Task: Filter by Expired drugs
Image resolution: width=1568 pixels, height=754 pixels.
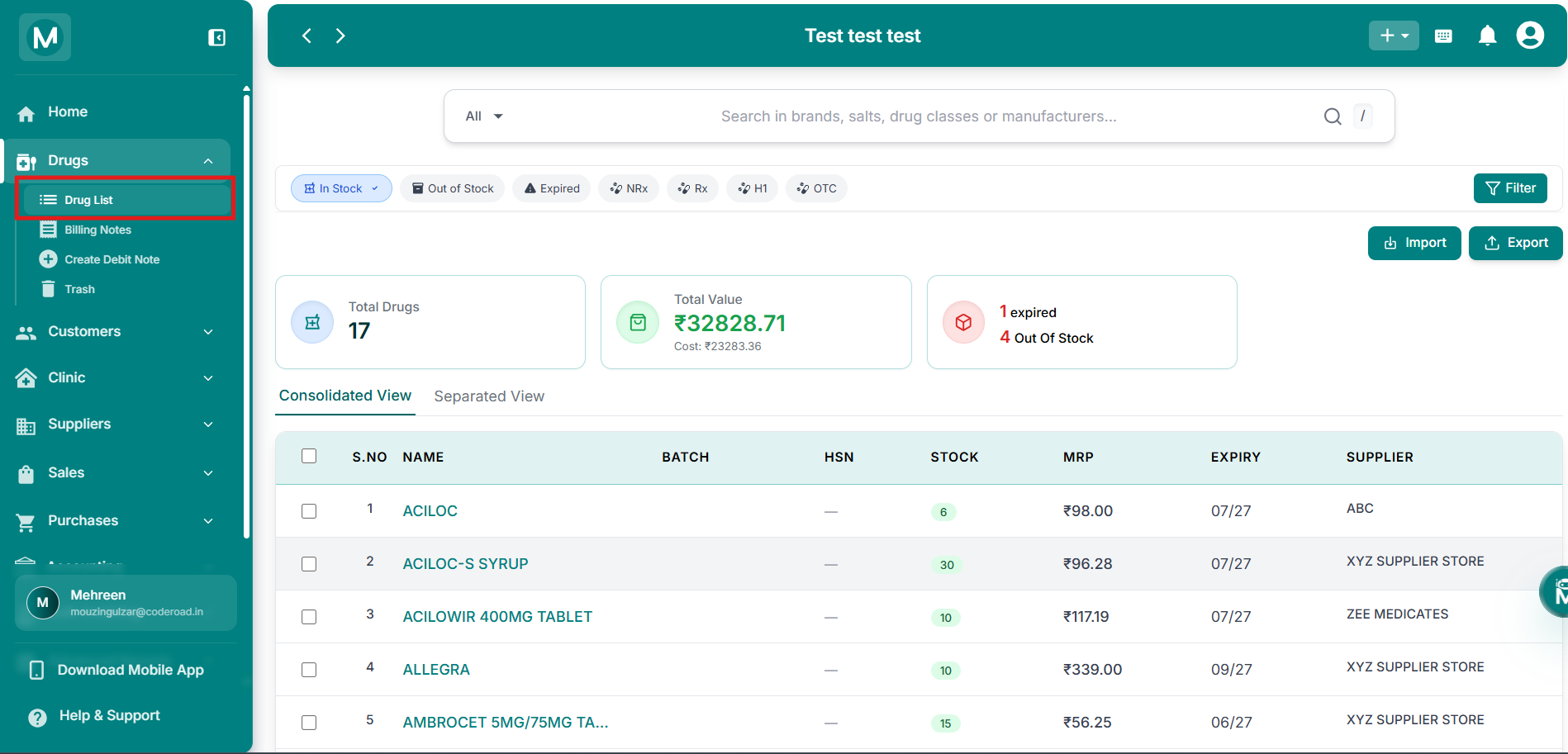Action: coord(552,188)
